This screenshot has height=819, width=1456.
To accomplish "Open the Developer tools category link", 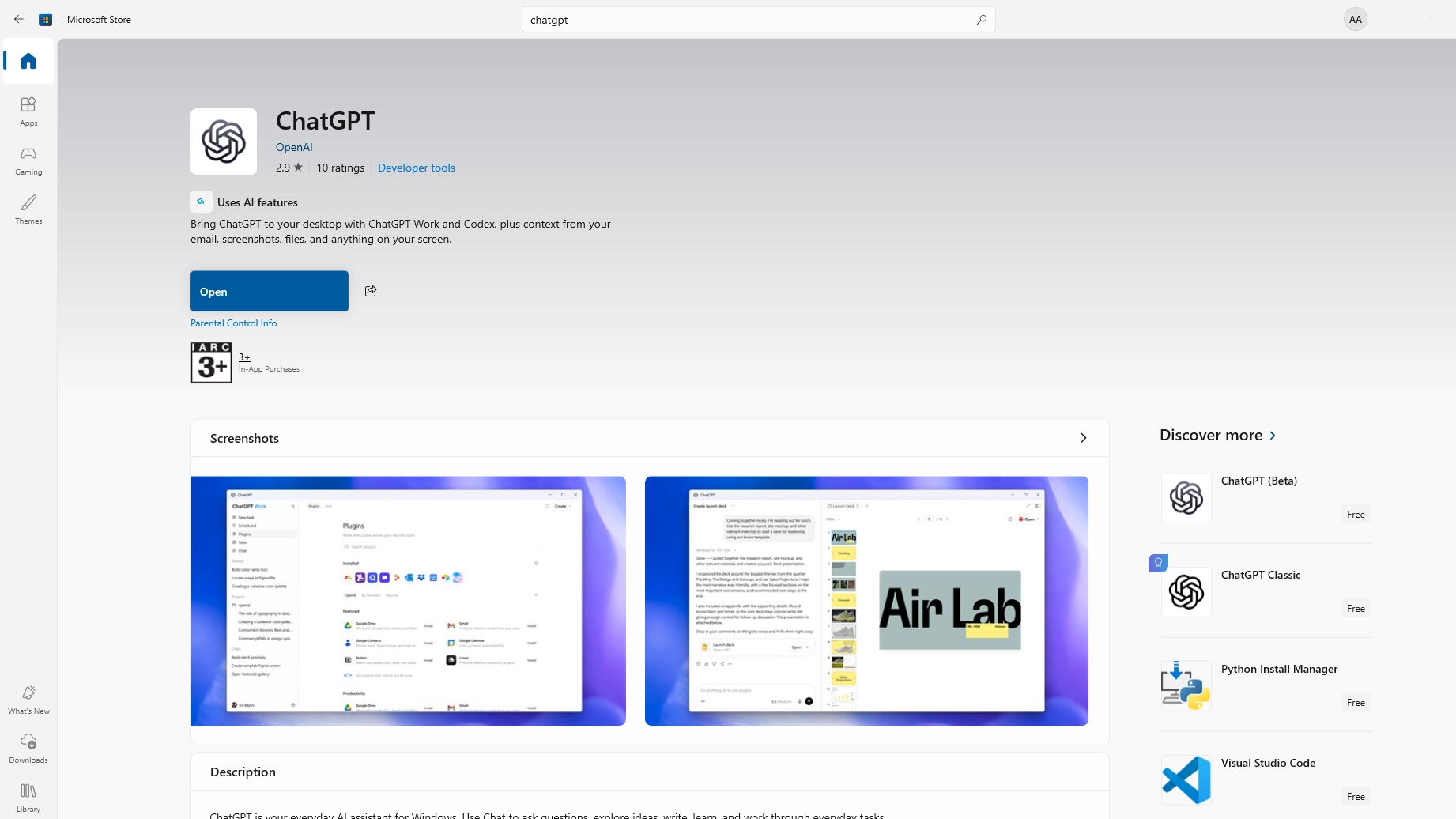I will coord(417,168).
